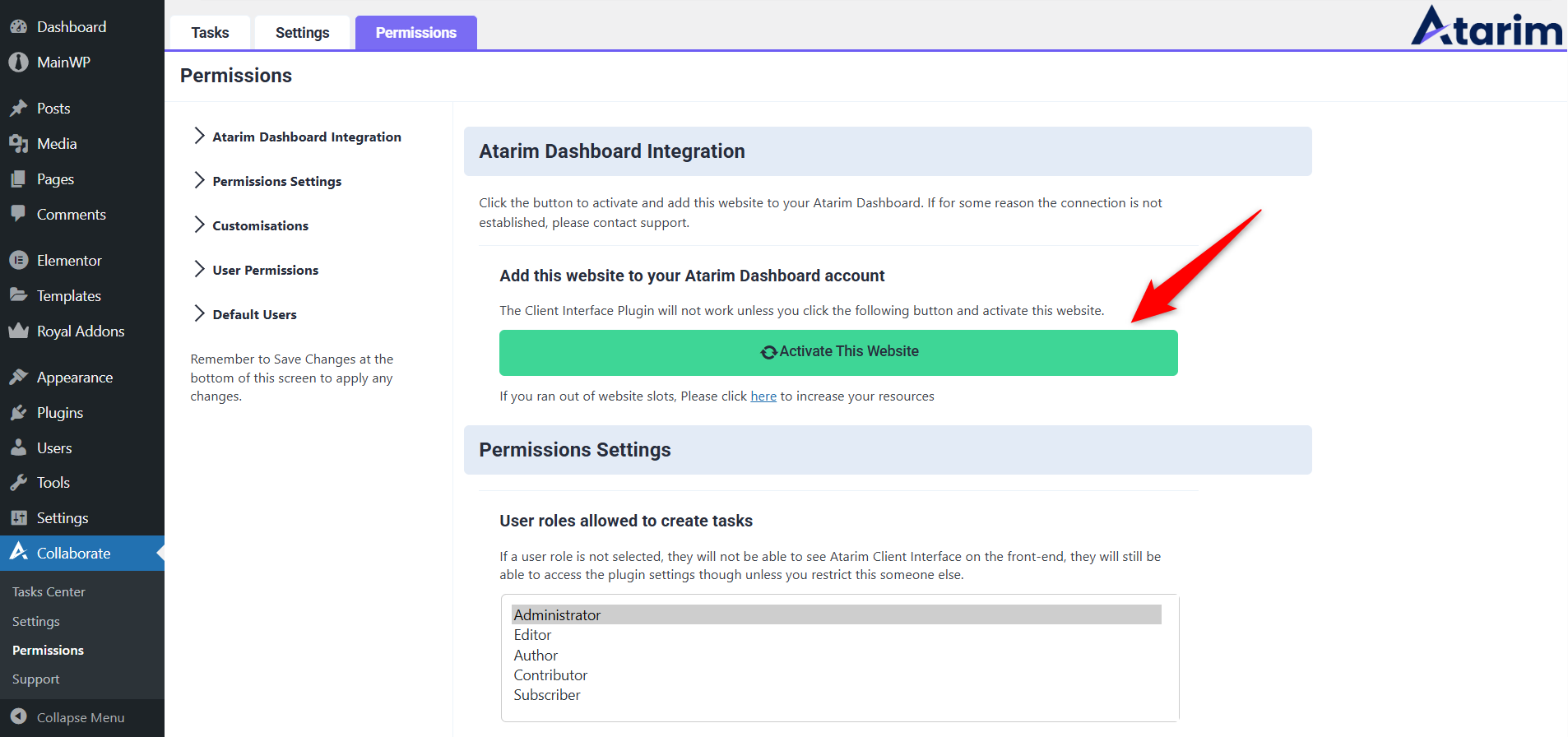This screenshot has width=1568, height=737.
Task: Expand the Permissions Settings chevron
Action: (199, 180)
